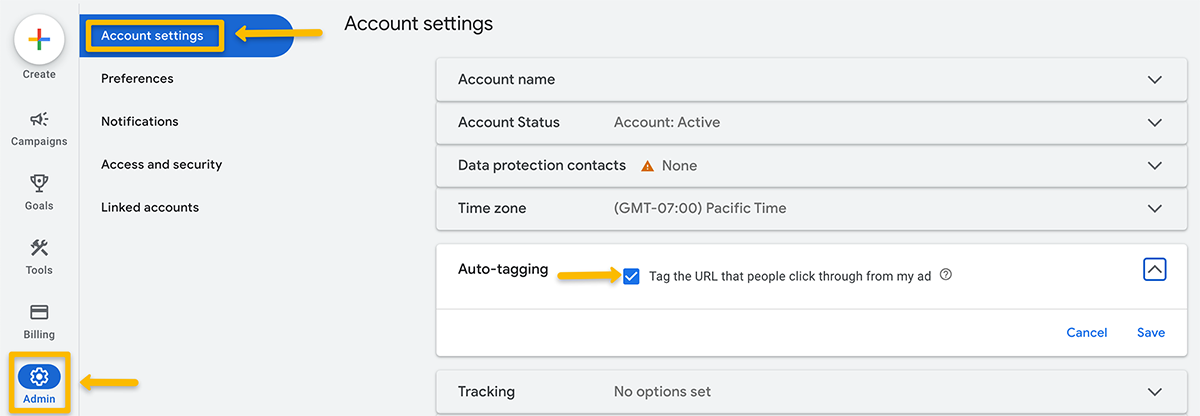Screen dimensions: 1200x416
Task: Open Billing via the credit card icon
Action: coord(39,313)
